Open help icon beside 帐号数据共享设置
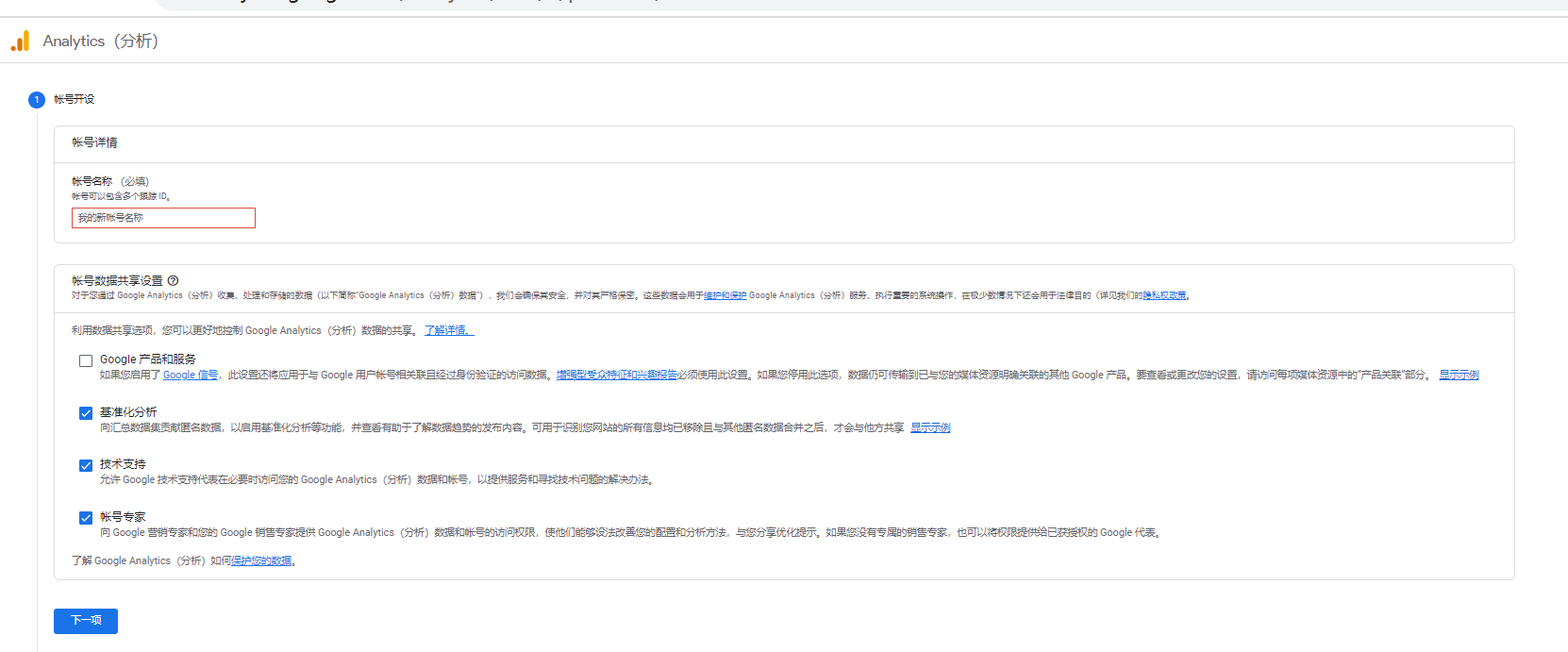The height and width of the screenshot is (652, 1568). [x=173, y=280]
